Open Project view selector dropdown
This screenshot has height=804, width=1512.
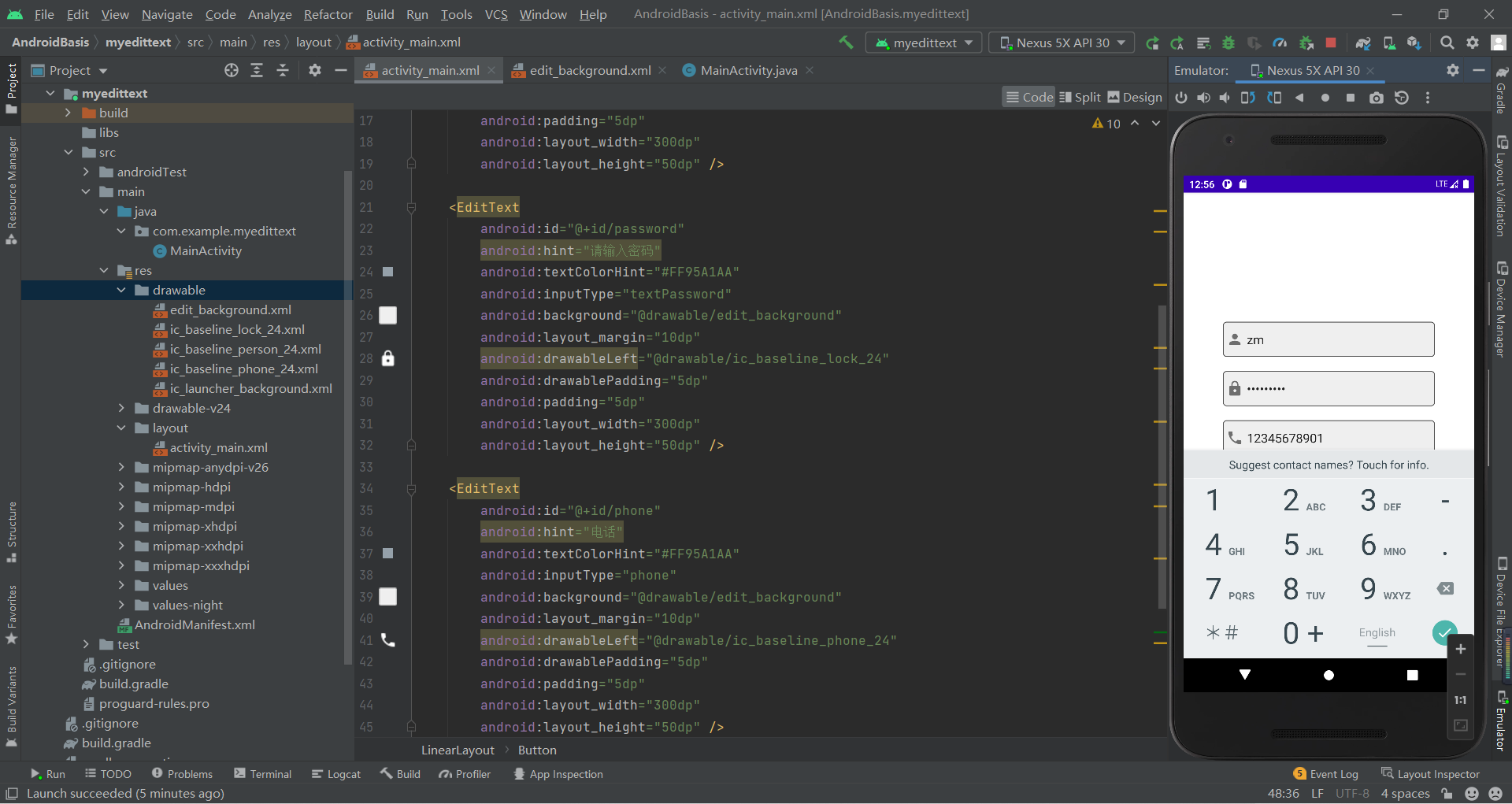click(69, 71)
